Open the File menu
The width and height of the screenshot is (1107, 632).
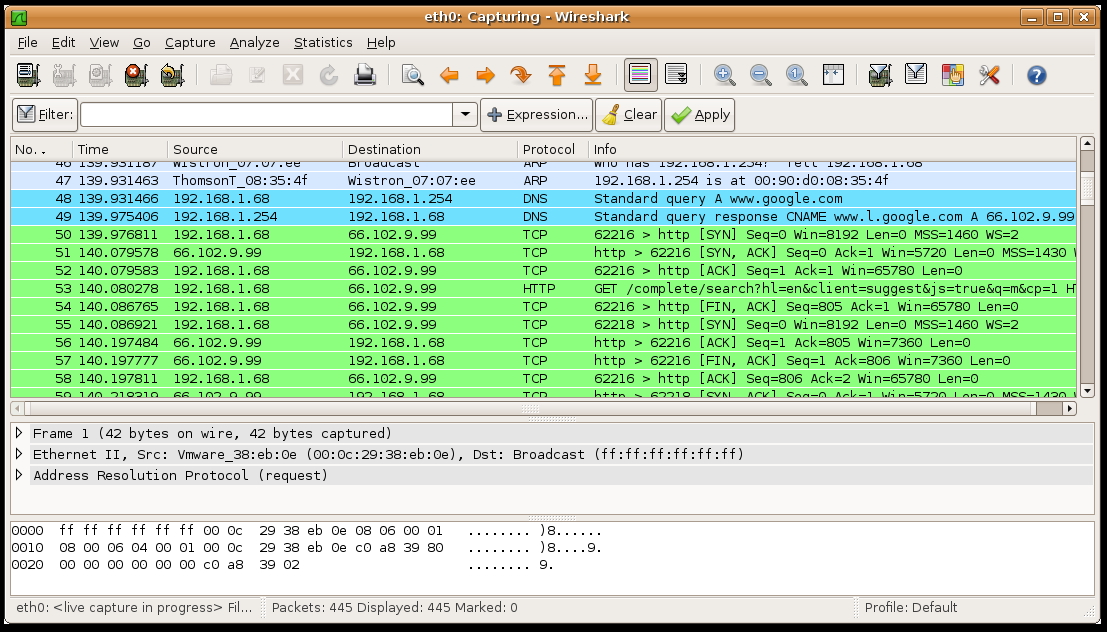28,42
